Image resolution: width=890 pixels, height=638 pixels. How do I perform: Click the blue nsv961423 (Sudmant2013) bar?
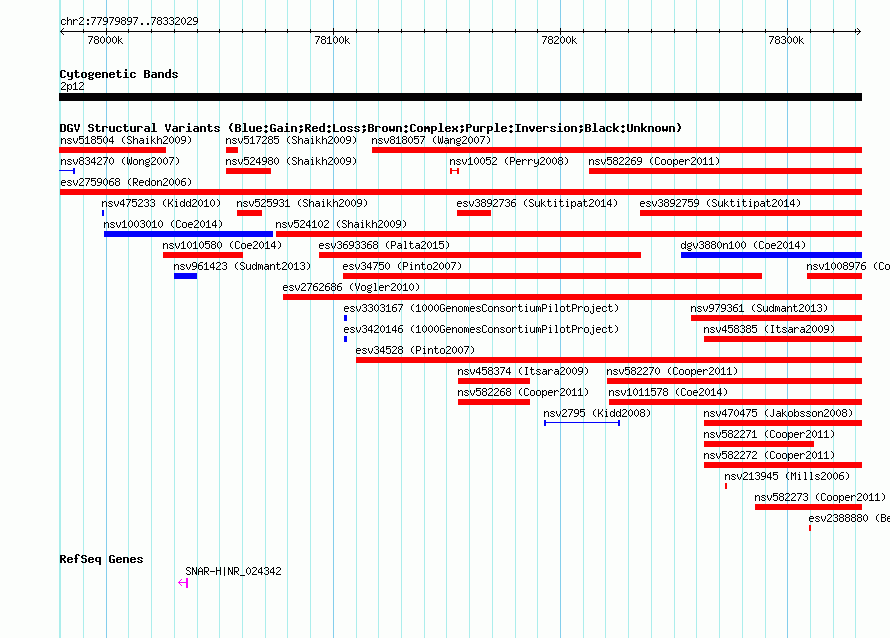pos(186,276)
